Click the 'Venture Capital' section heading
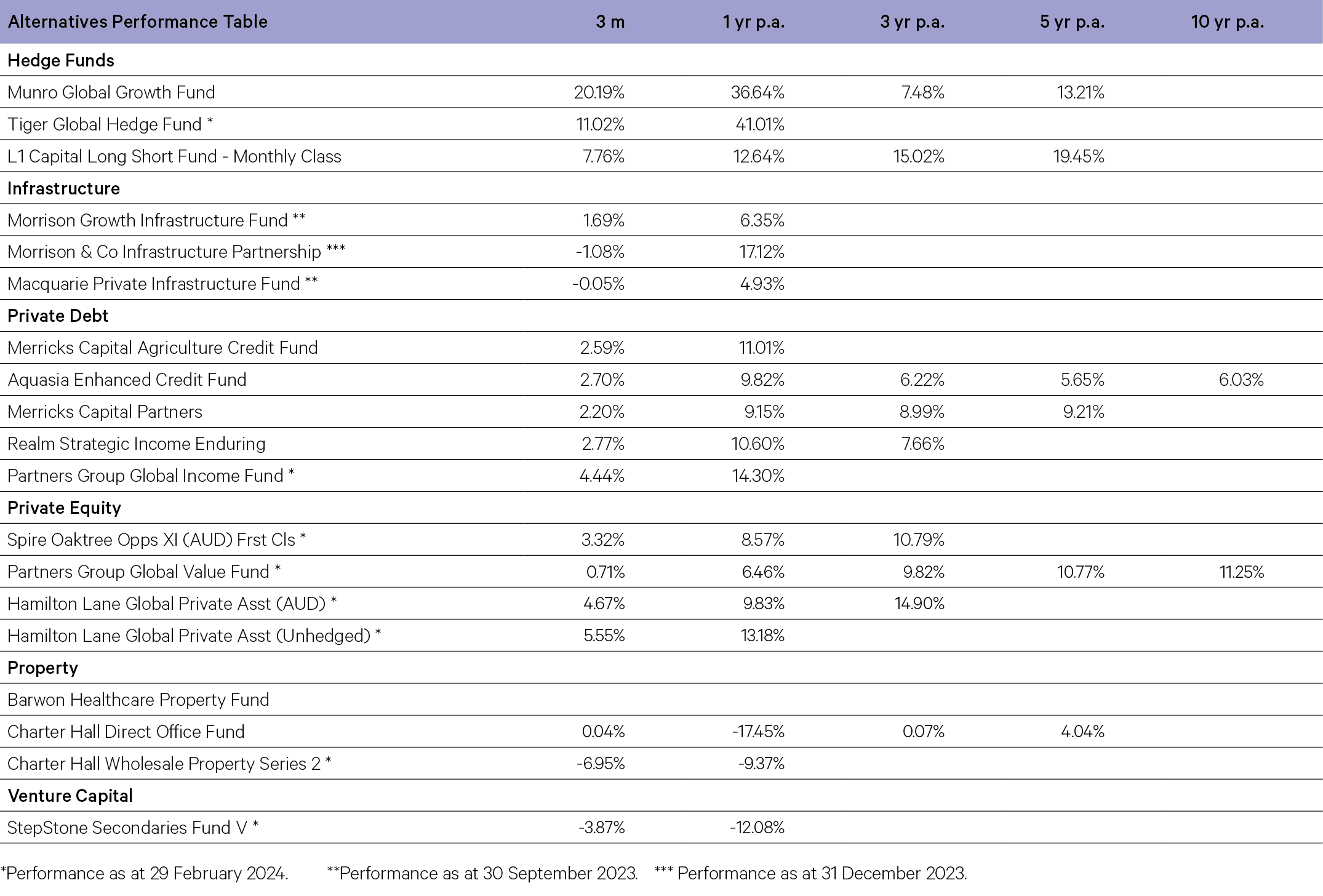Viewport: 1323px width, 896px height. tap(70, 796)
